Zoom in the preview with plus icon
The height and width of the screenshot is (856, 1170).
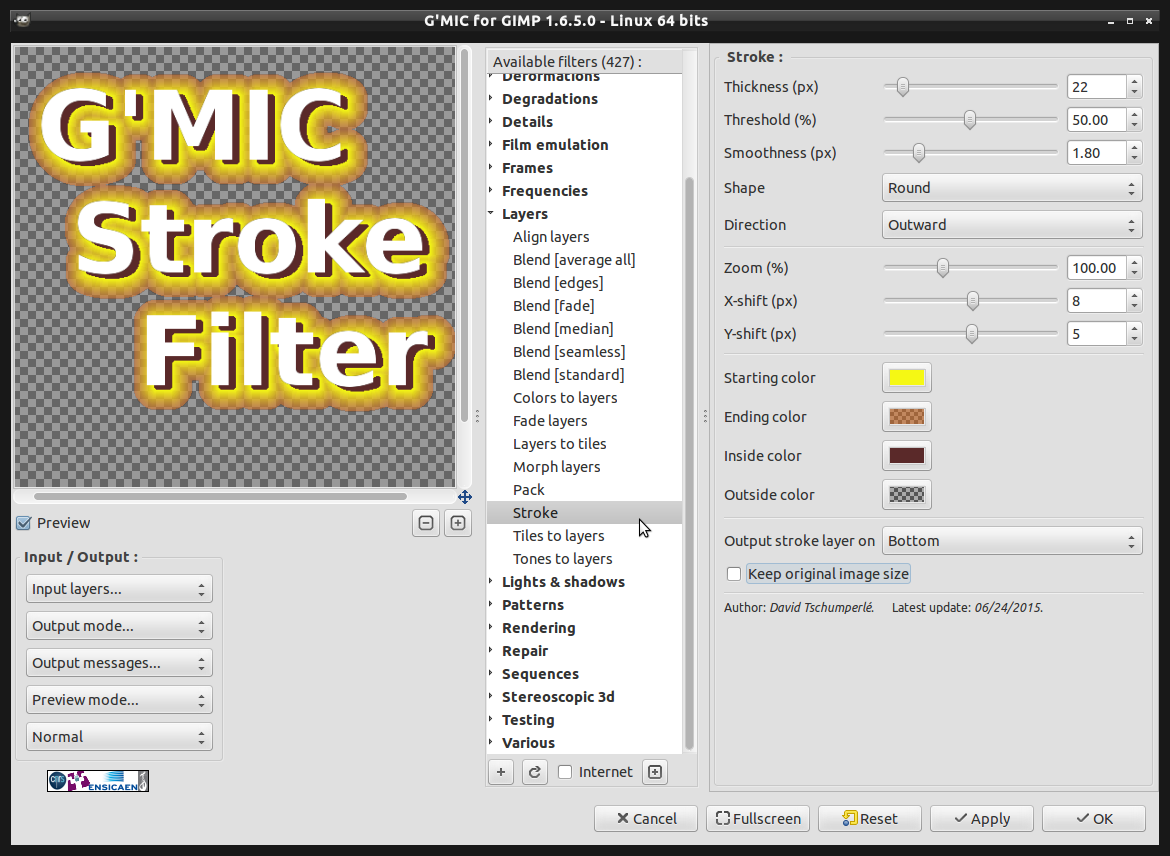point(458,523)
